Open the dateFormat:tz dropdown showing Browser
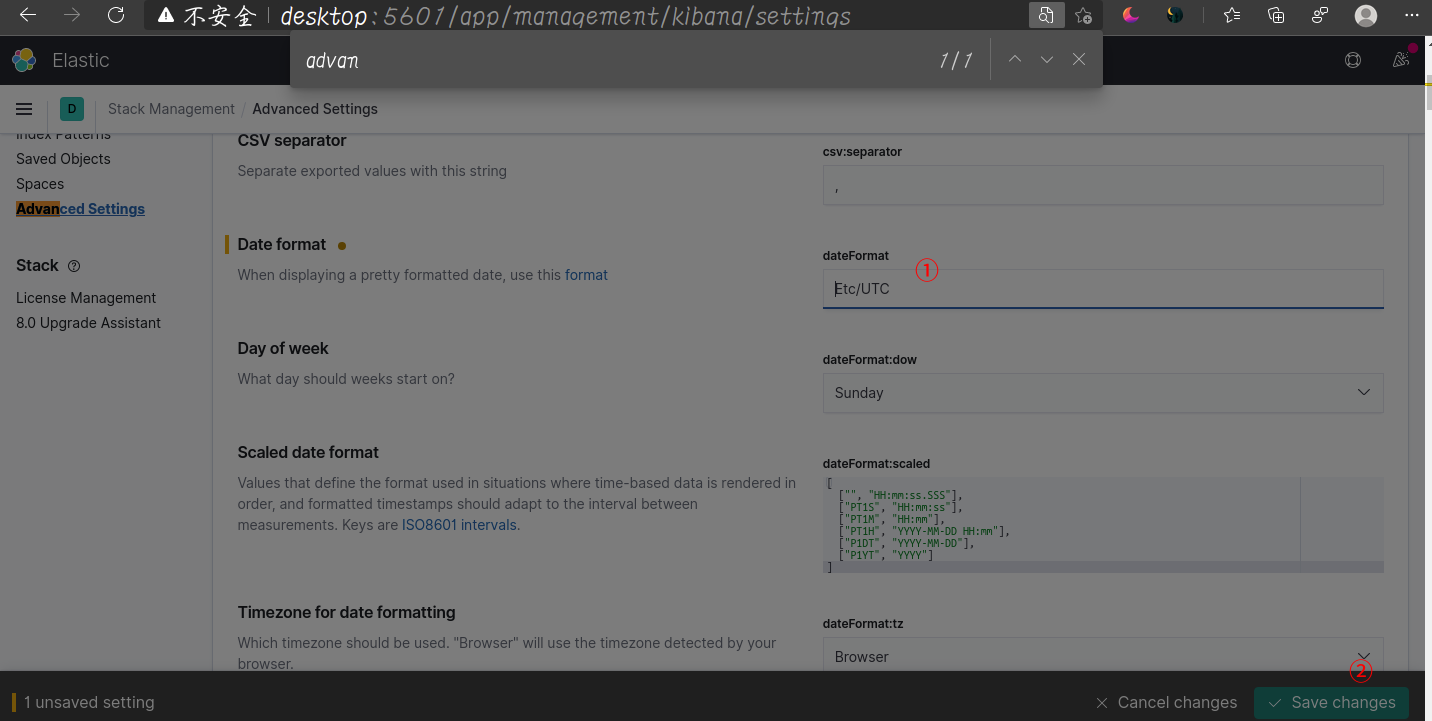The height and width of the screenshot is (721, 1432). click(x=1103, y=657)
